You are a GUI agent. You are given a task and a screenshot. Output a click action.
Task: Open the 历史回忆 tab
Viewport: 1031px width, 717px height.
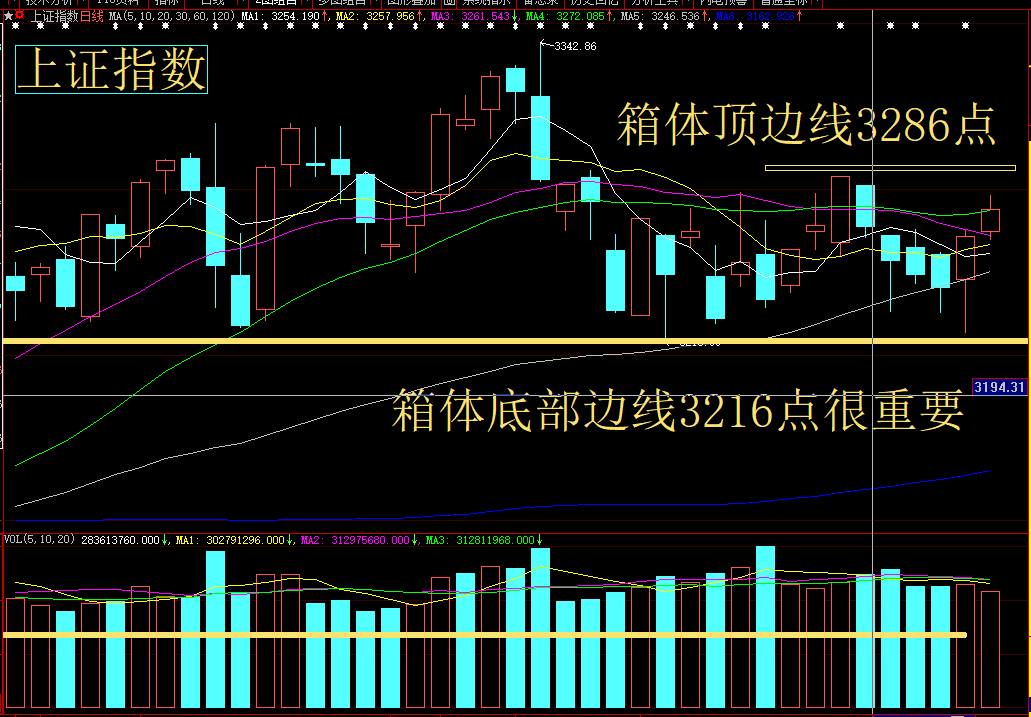pos(593,3)
